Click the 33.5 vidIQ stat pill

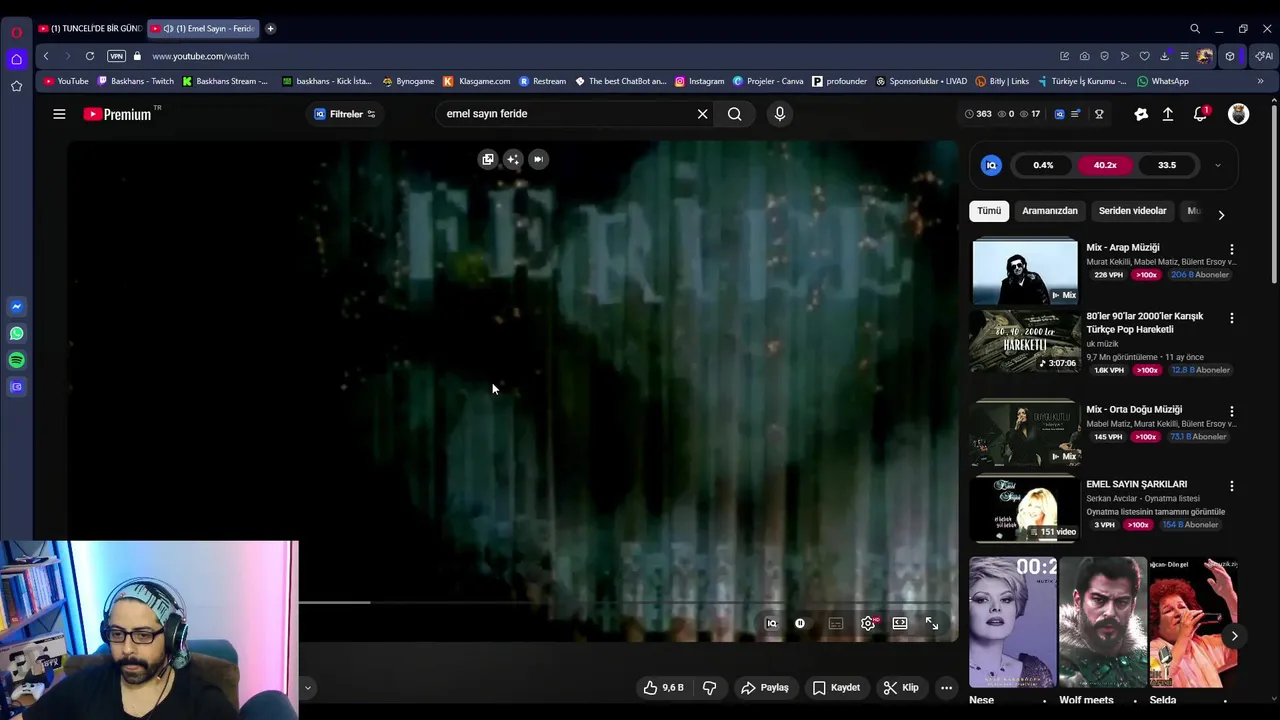1167,165
